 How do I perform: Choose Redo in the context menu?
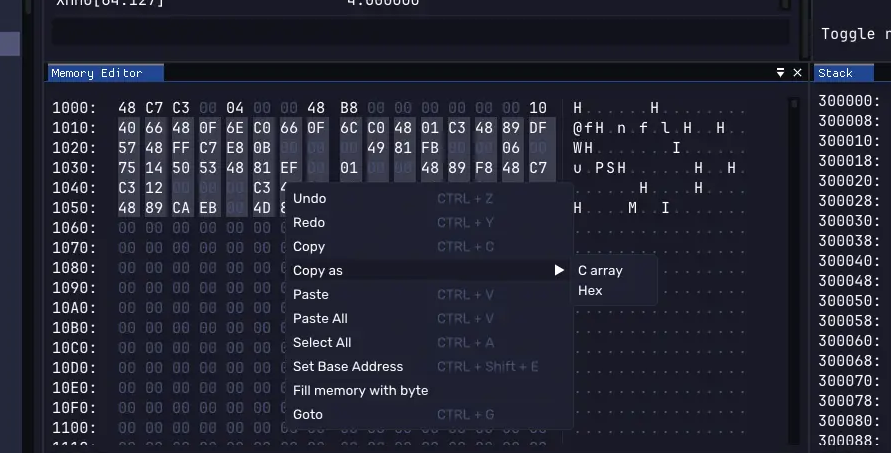click(x=309, y=222)
